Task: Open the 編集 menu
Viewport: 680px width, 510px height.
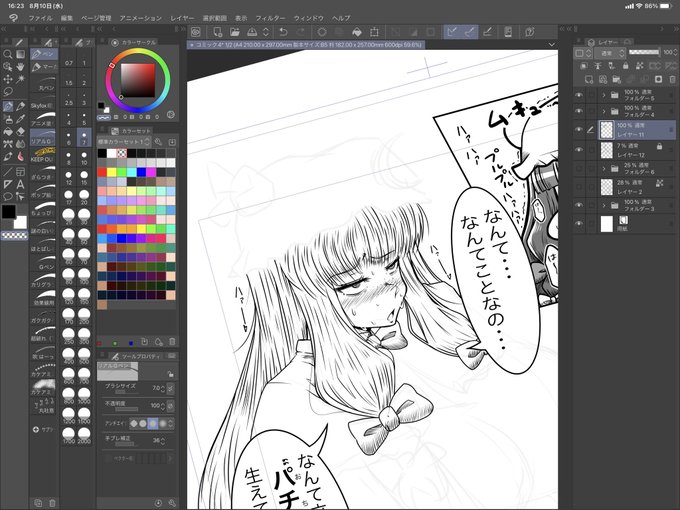Action: click(67, 18)
